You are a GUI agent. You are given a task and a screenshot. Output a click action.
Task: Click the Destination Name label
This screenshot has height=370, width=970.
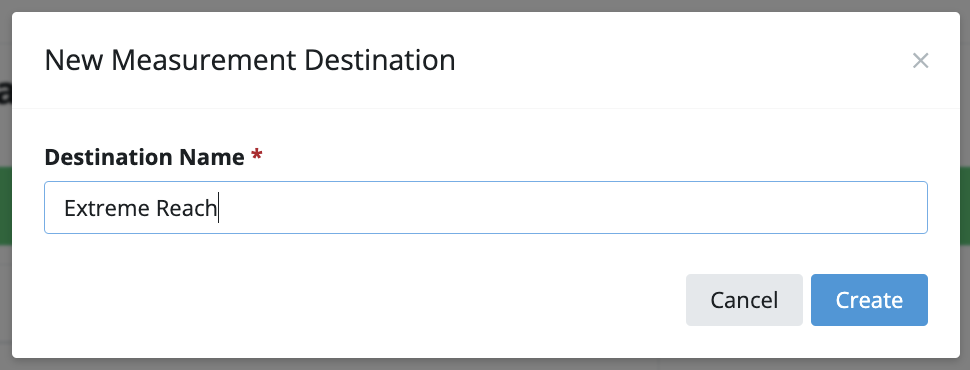click(x=144, y=157)
